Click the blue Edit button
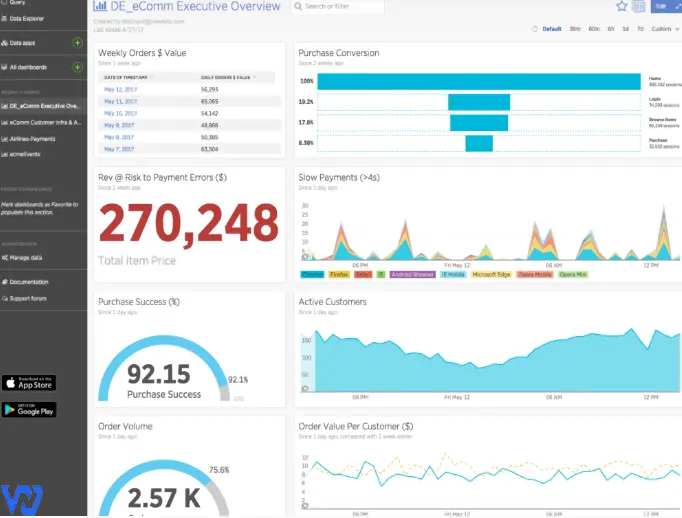 click(x=661, y=6)
